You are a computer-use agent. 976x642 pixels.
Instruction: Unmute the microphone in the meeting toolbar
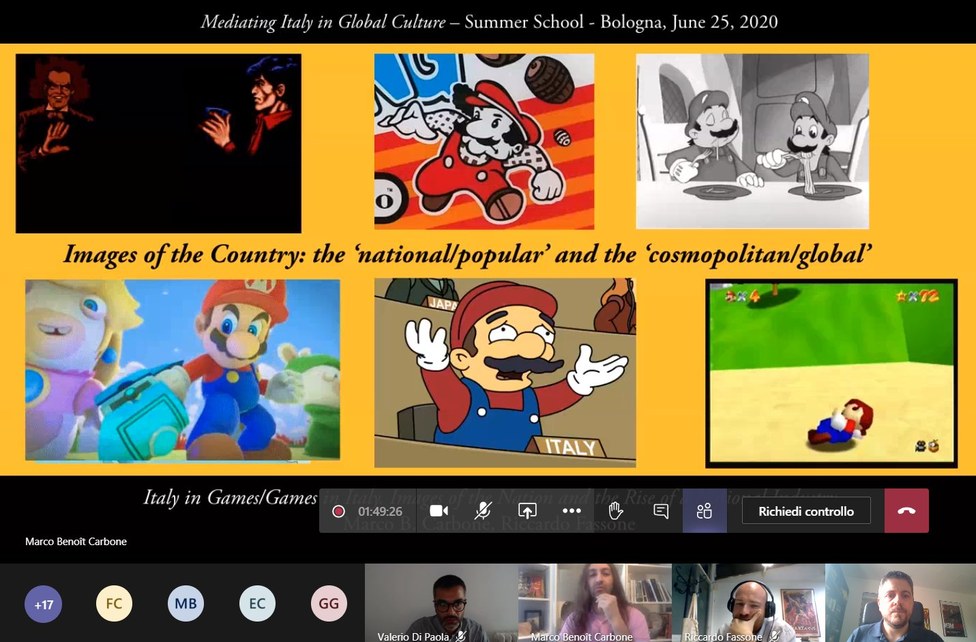tap(483, 511)
